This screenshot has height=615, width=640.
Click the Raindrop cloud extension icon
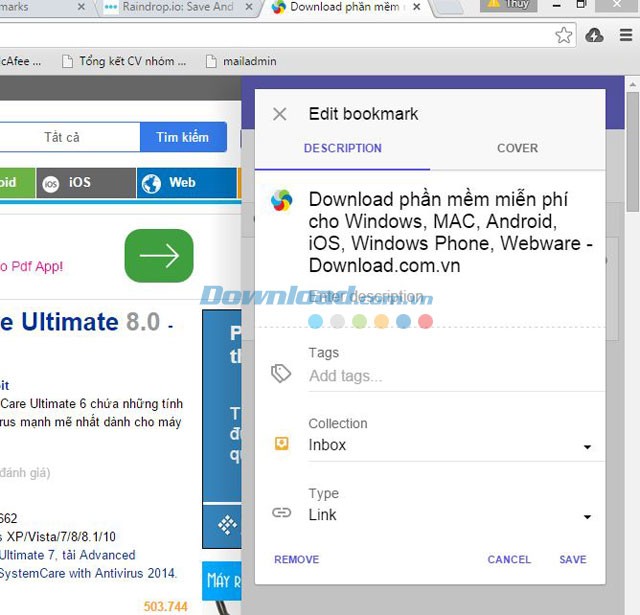[x=594, y=35]
